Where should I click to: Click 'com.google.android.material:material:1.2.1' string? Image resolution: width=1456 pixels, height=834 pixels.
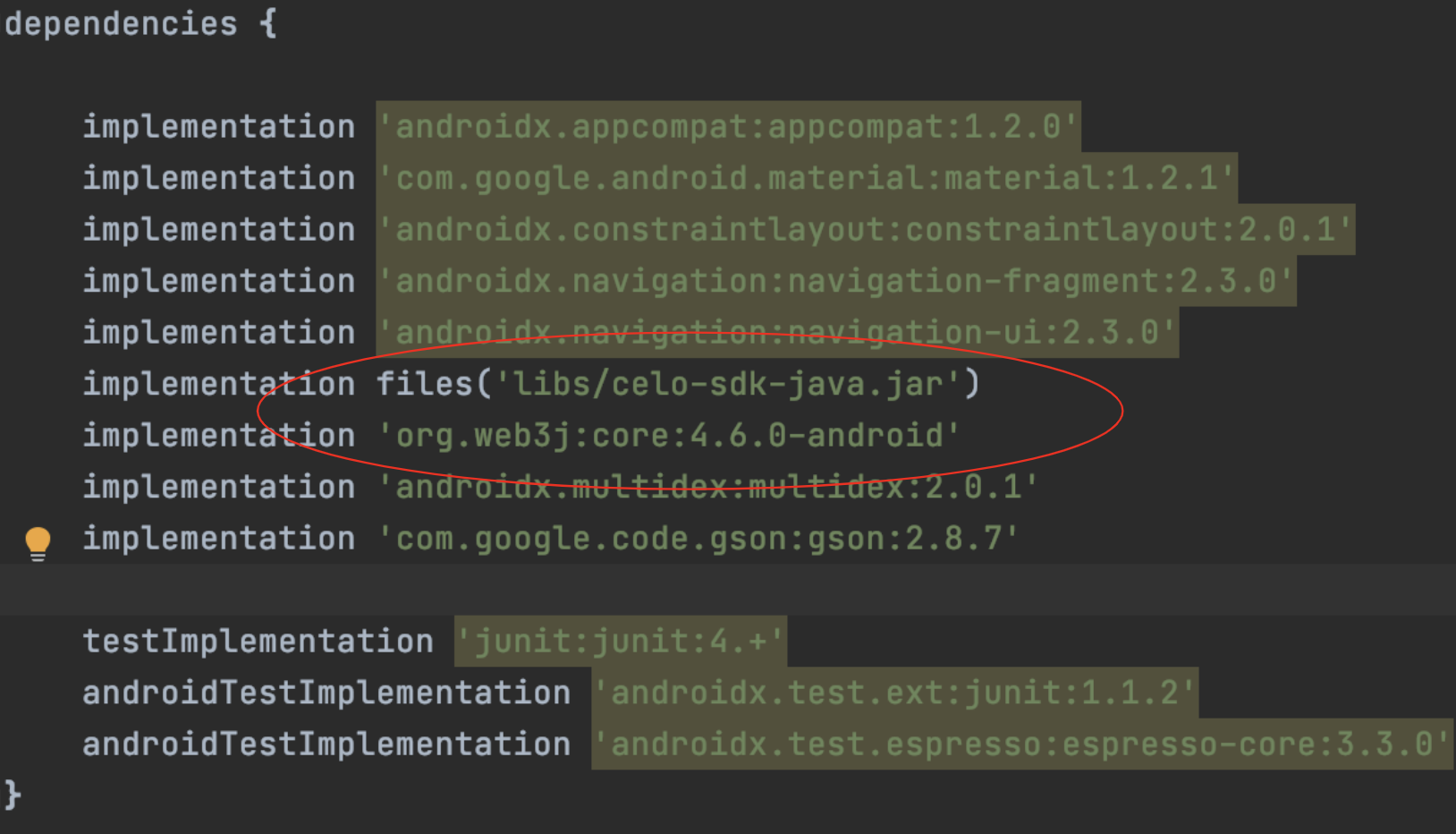(807, 178)
